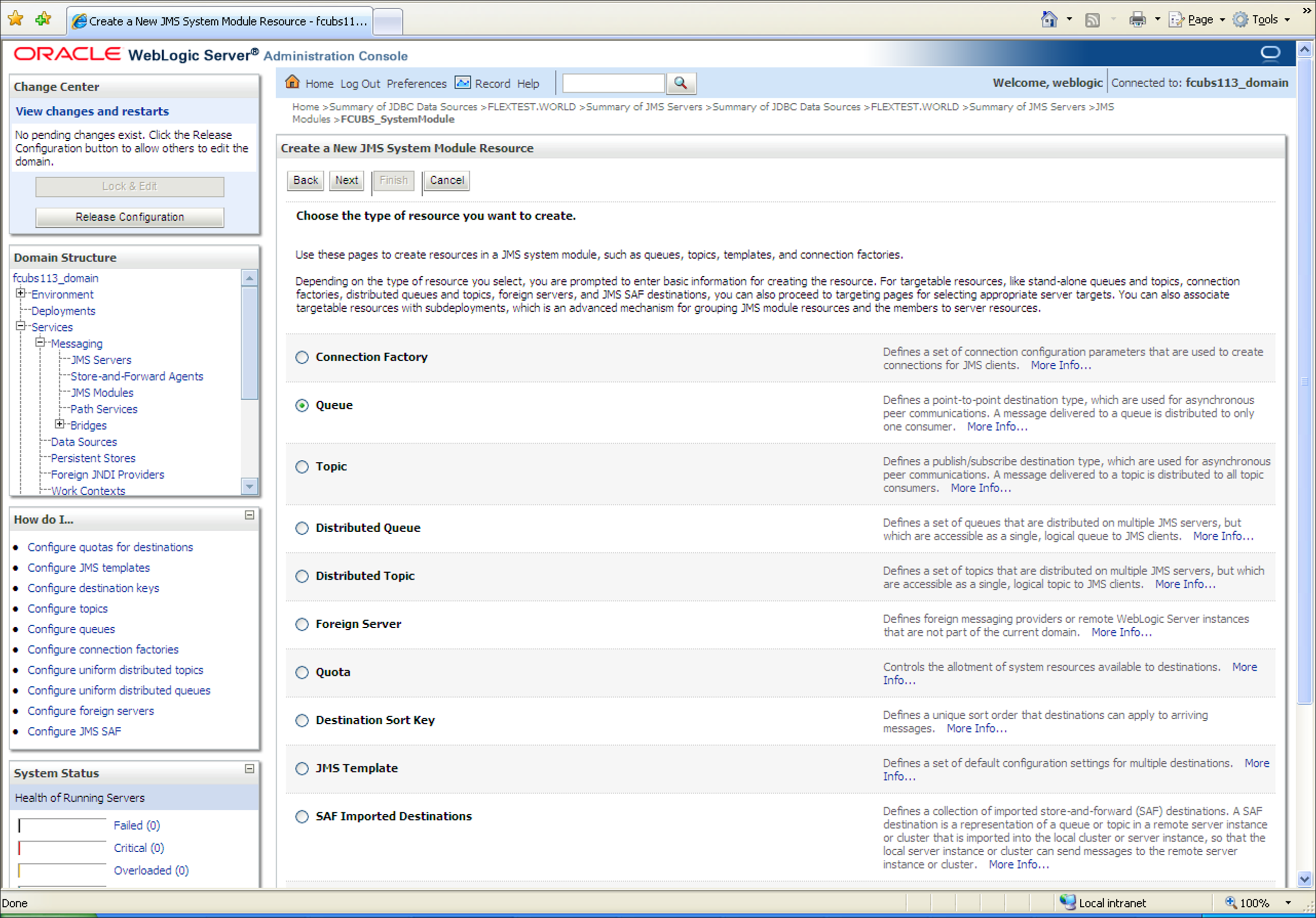Open a new blank browser tab
Image resolution: width=1316 pixels, height=918 pixels.
point(388,23)
